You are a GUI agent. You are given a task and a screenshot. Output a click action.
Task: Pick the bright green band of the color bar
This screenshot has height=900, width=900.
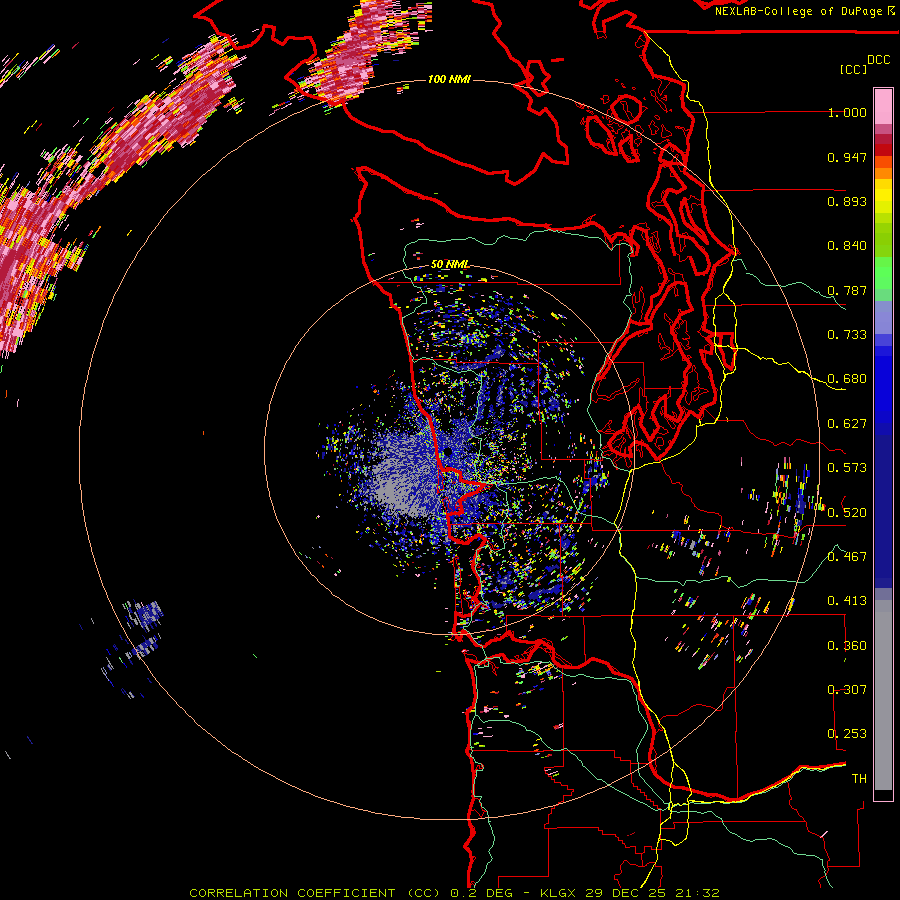(x=883, y=272)
